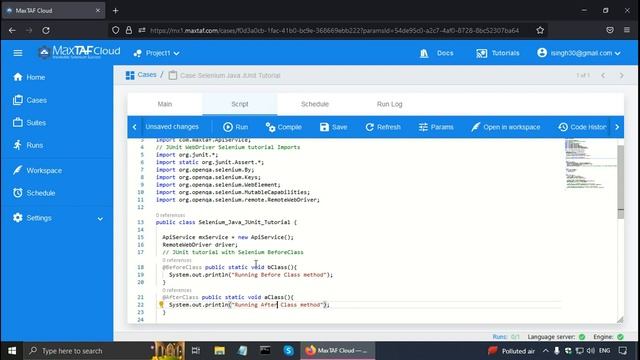This screenshot has height=360, width=640.
Task: Expand the account email dropdown
Action: click(579, 53)
